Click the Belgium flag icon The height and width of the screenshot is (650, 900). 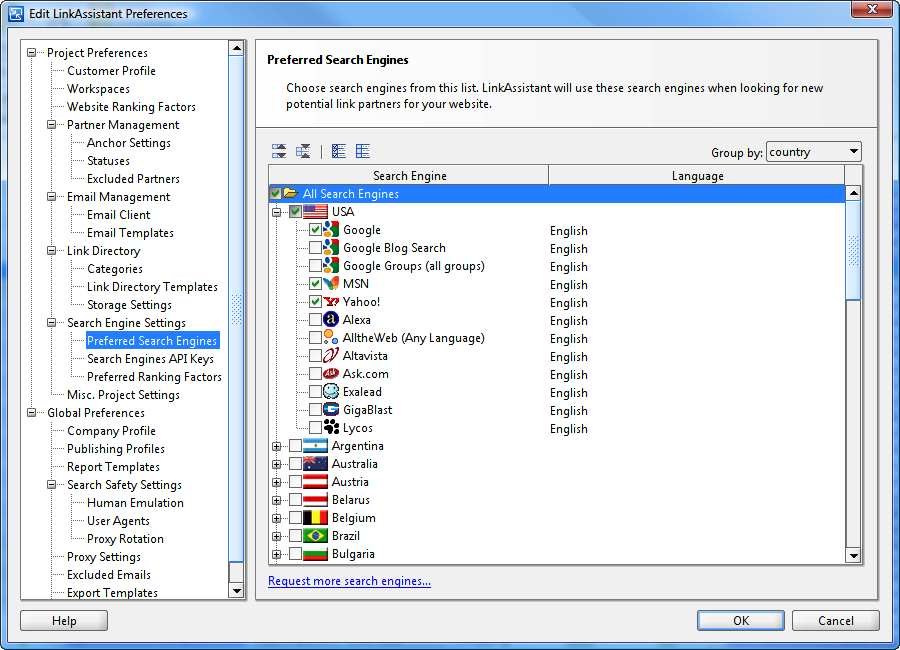[x=315, y=518]
